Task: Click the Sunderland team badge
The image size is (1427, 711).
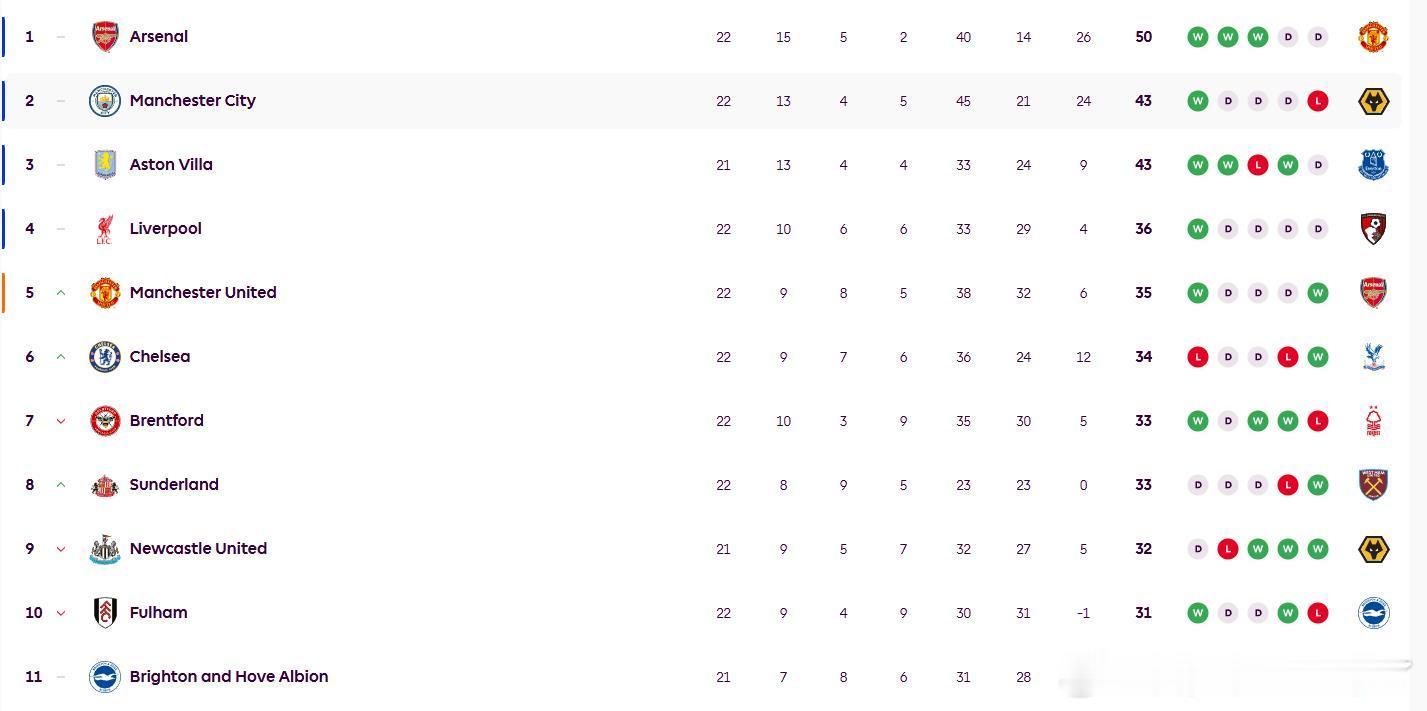Action: (105, 485)
